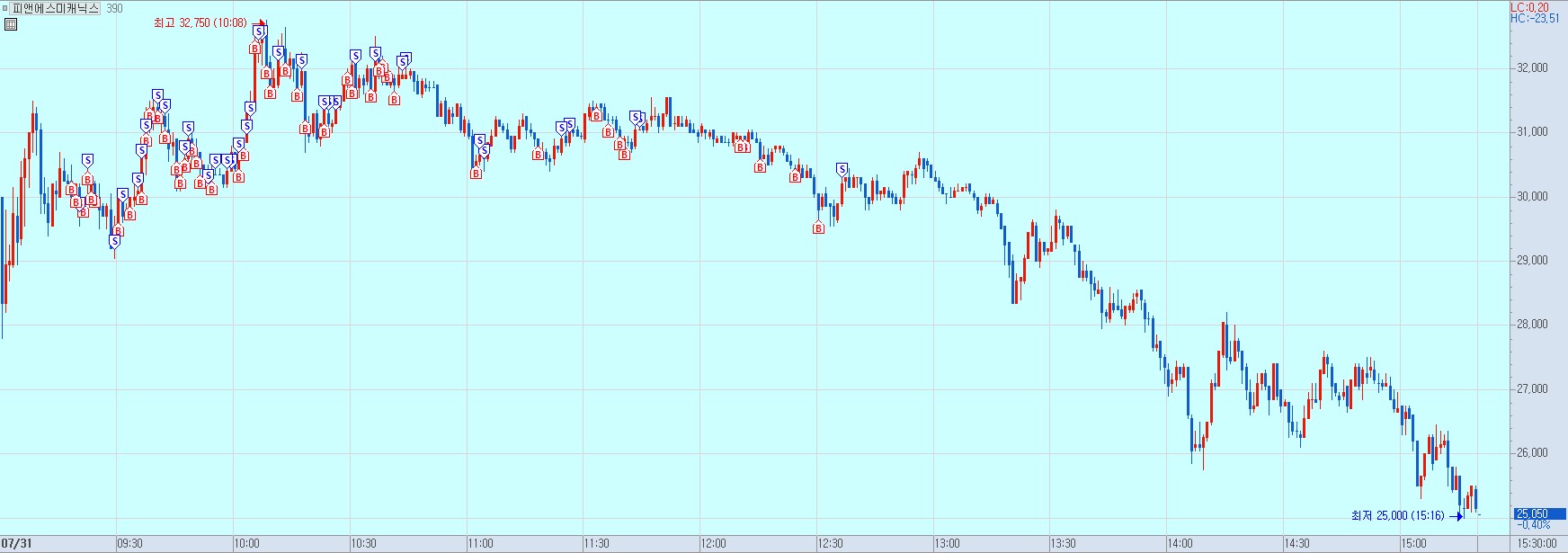1568x553 pixels.
Task: Select the highest Sell (S) marker before 09:30
Action: pos(87,160)
